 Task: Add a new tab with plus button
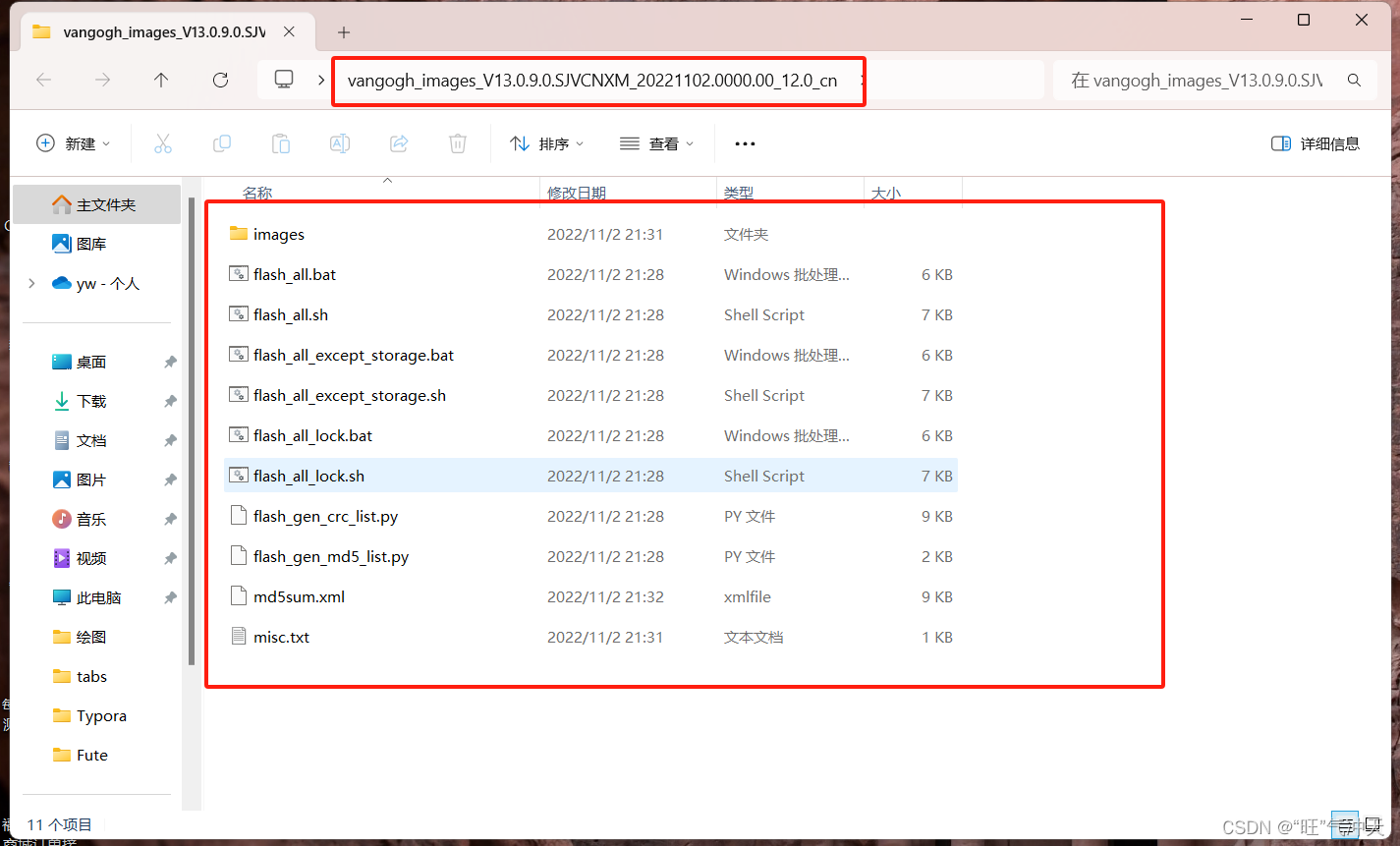(344, 32)
